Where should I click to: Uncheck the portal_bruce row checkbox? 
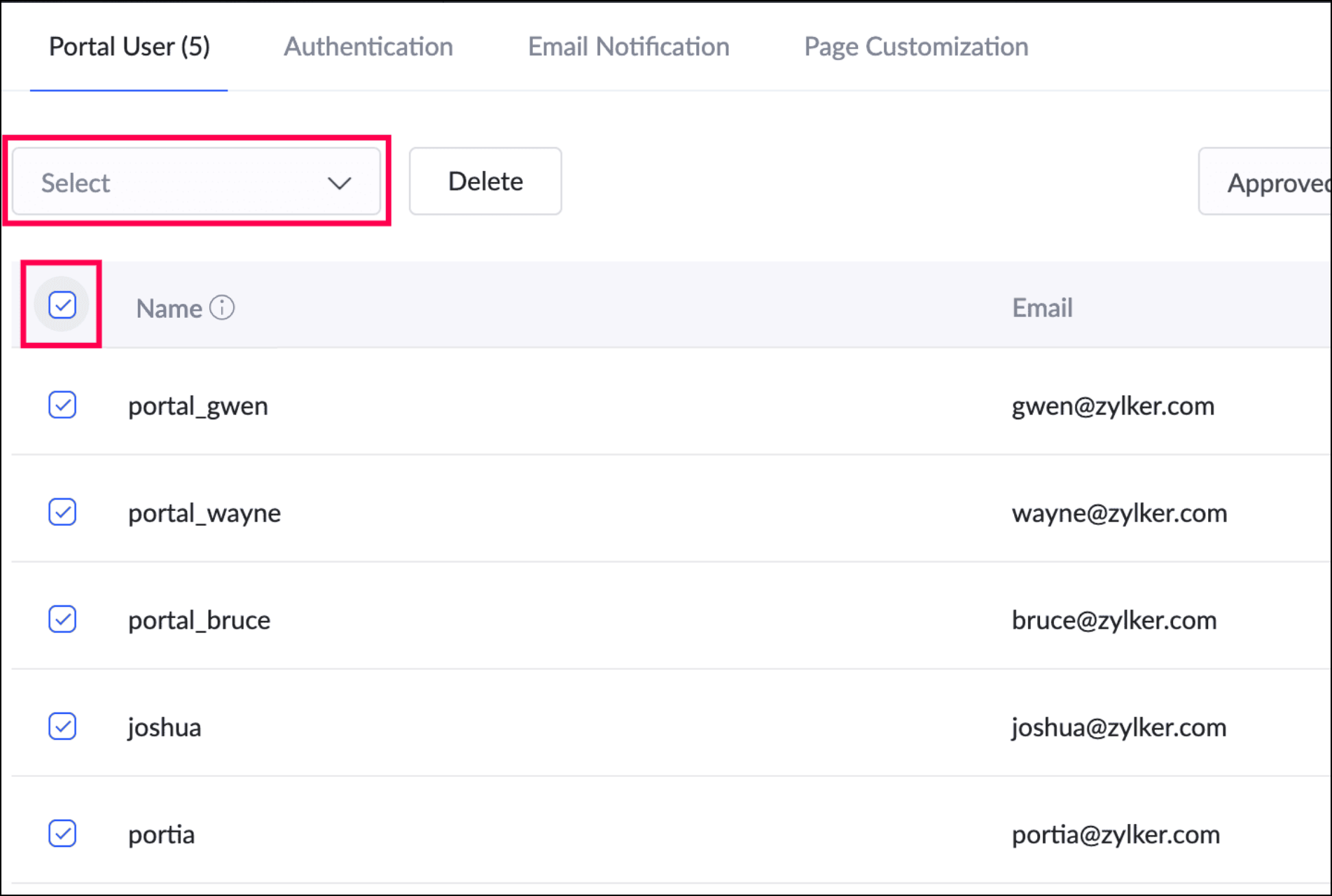[x=62, y=619]
